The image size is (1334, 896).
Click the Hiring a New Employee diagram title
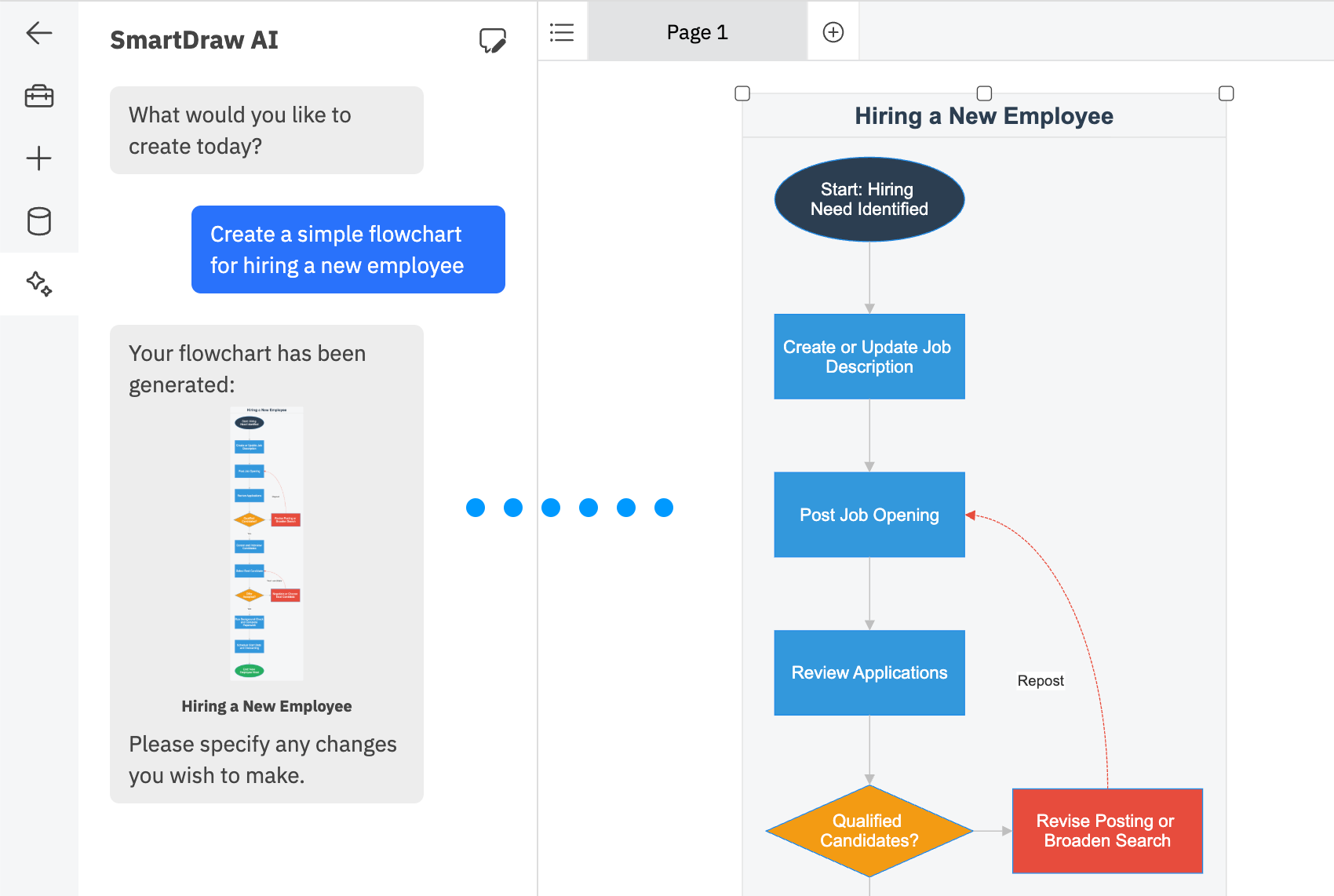tap(984, 116)
